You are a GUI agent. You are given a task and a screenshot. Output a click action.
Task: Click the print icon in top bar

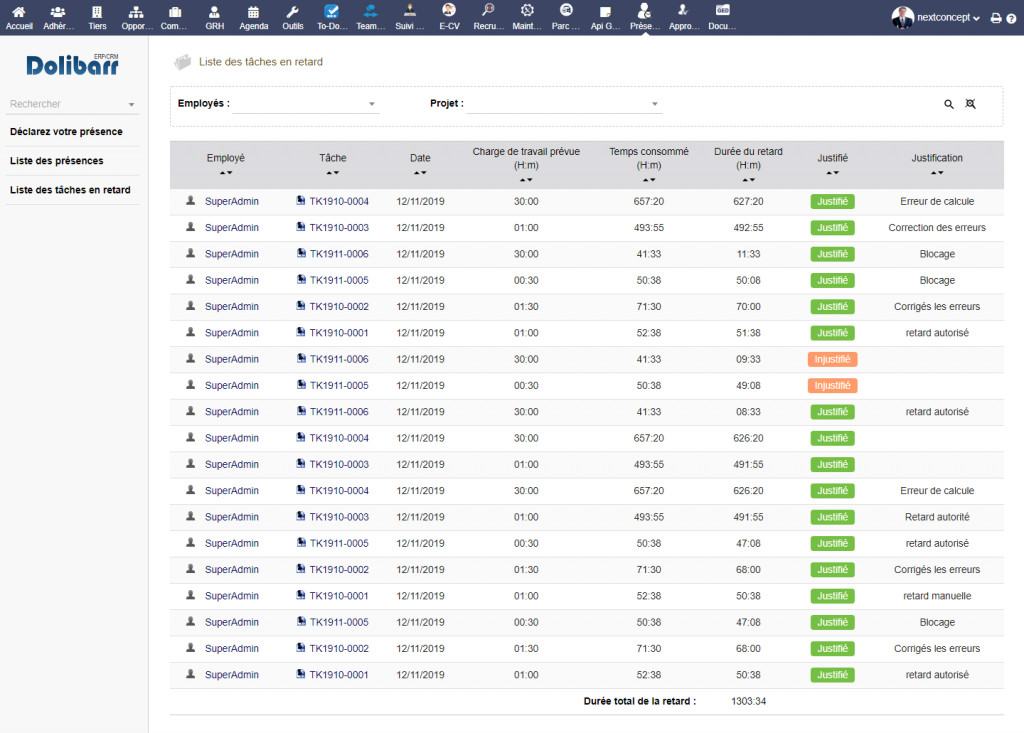(996, 18)
